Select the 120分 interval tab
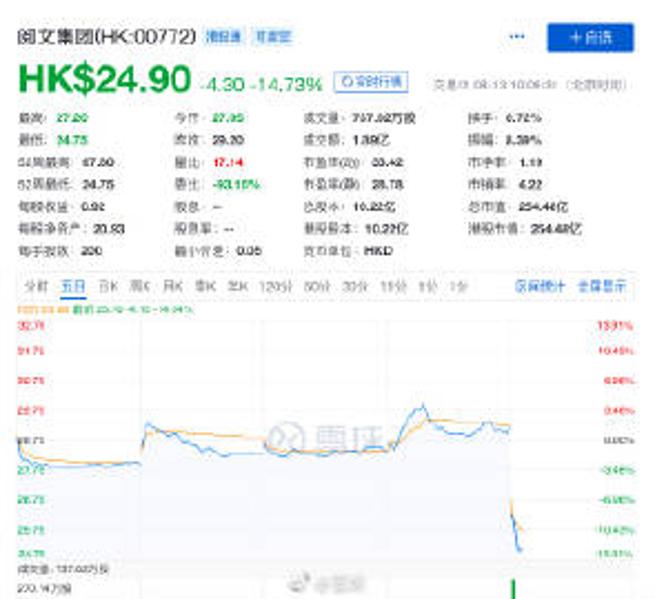This screenshot has height=599, width=655. pyautogui.click(x=274, y=286)
